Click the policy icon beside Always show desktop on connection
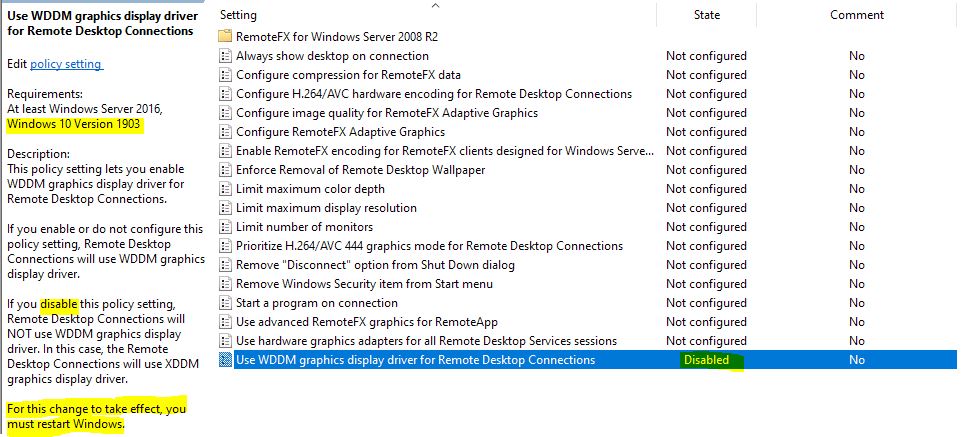Screen dimensions: 967x437 pos(226,55)
